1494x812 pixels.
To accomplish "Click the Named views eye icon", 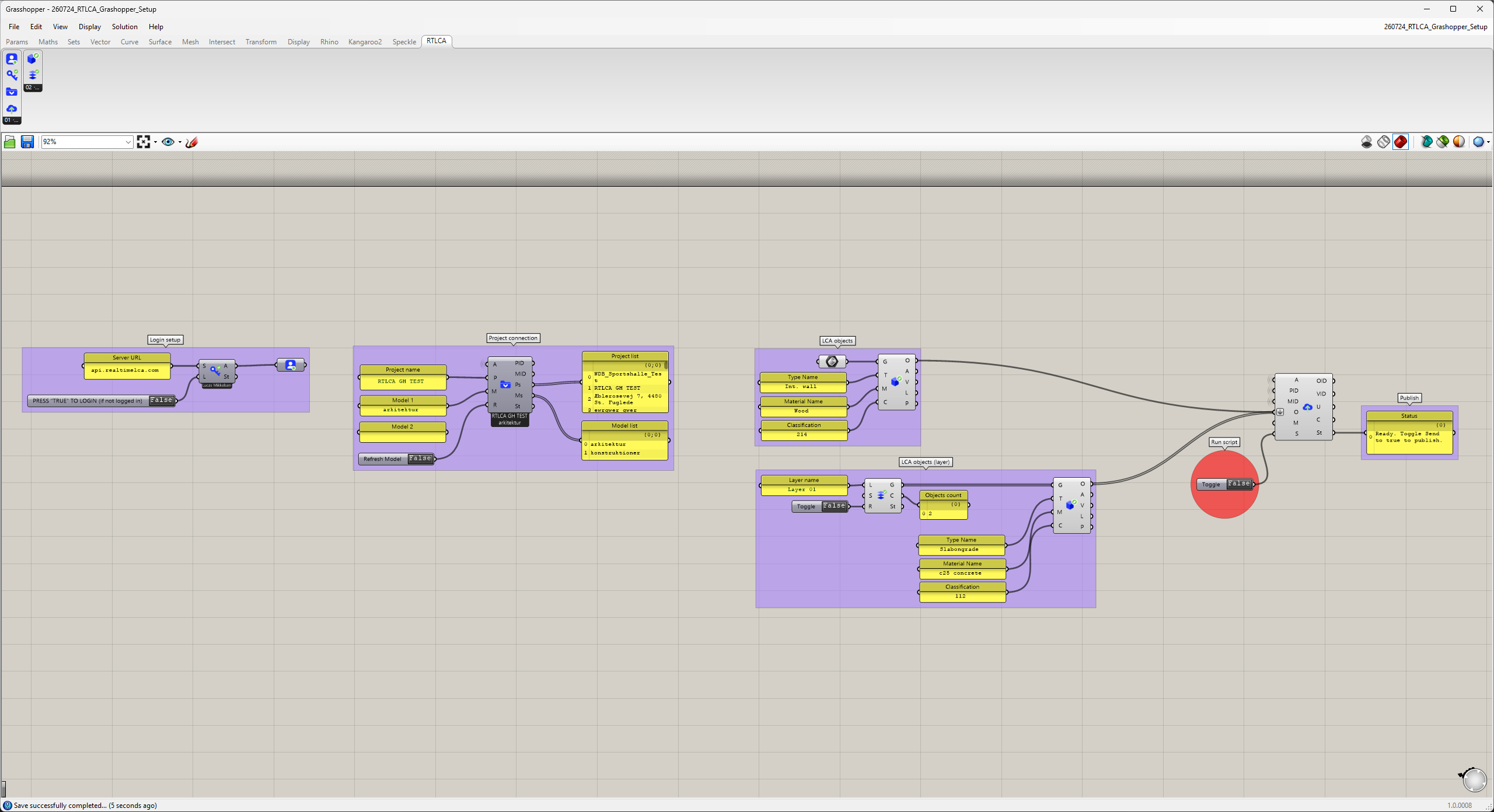I will click(168, 142).
